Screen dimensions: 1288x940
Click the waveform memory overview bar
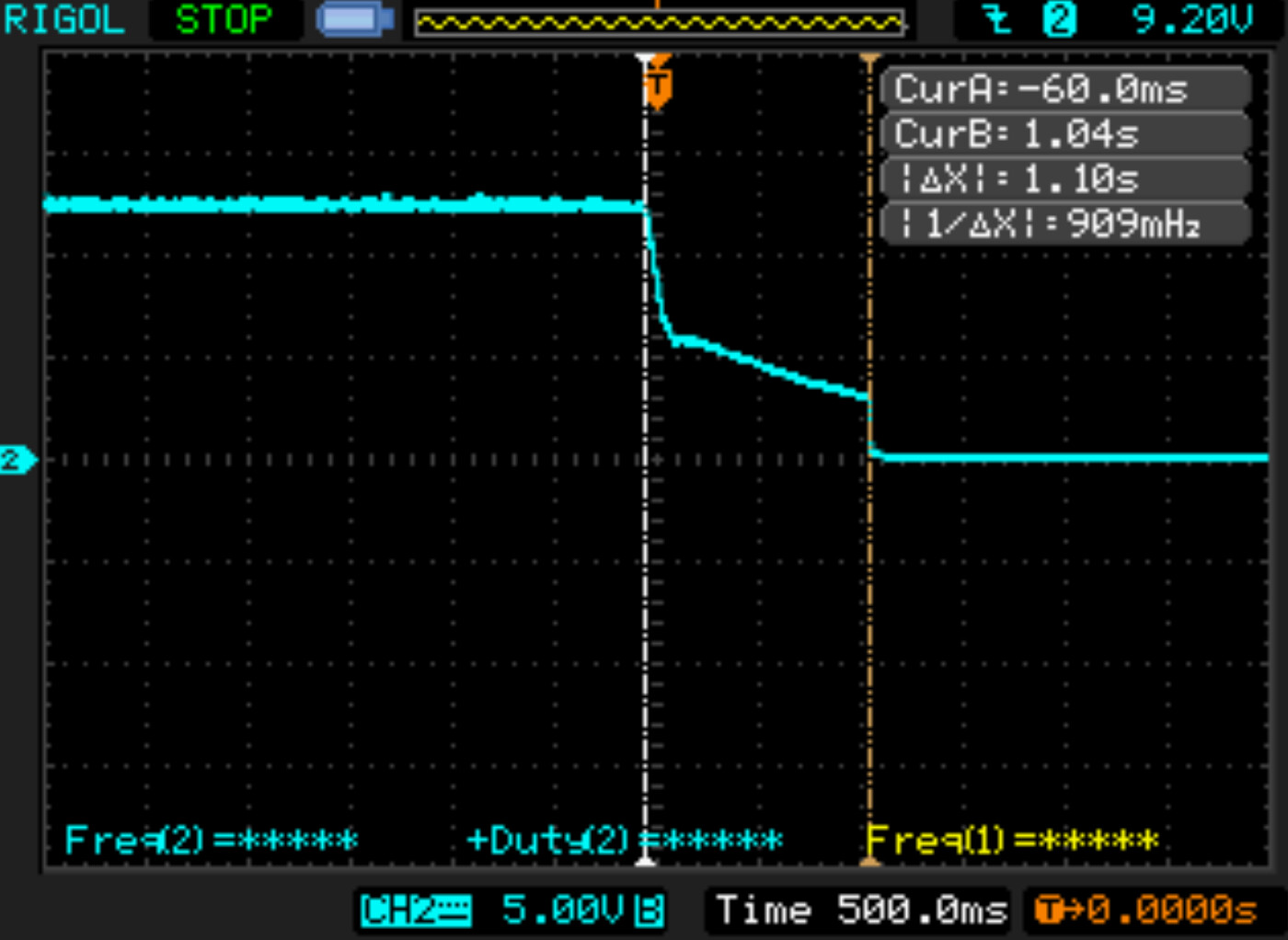coord(659,22)
